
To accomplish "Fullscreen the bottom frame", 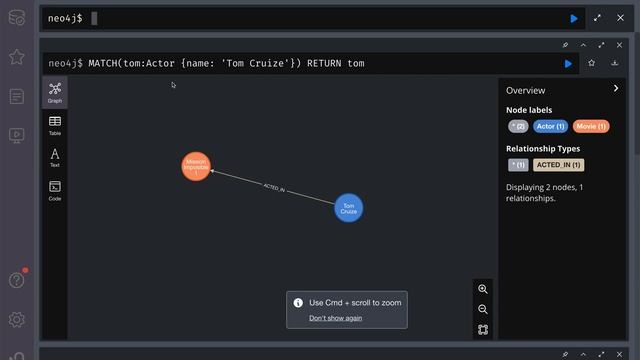I will coord(601,355).
